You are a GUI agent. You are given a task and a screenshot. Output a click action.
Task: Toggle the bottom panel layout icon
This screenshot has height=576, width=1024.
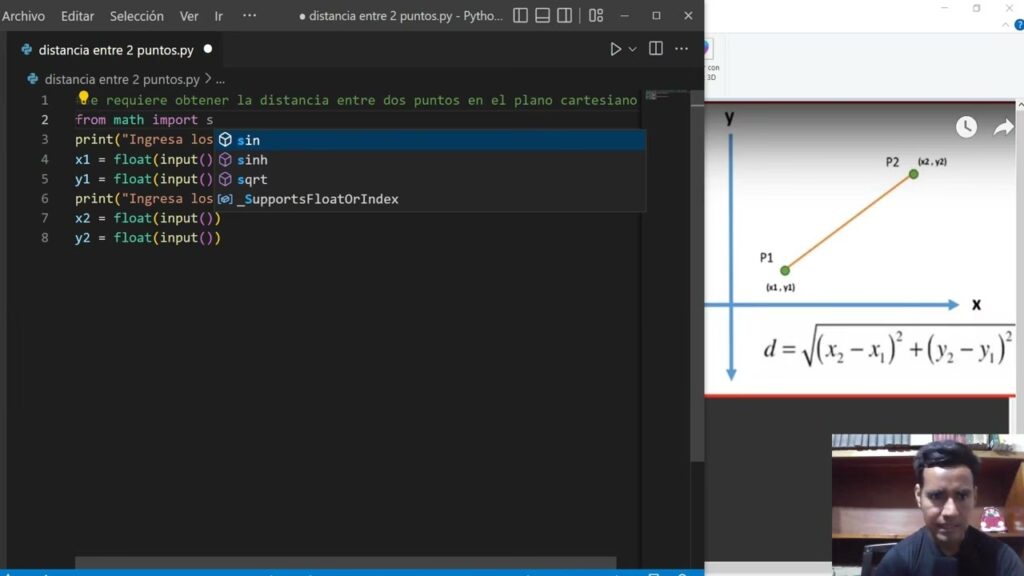pyautogui.click(x=542, y=16)
